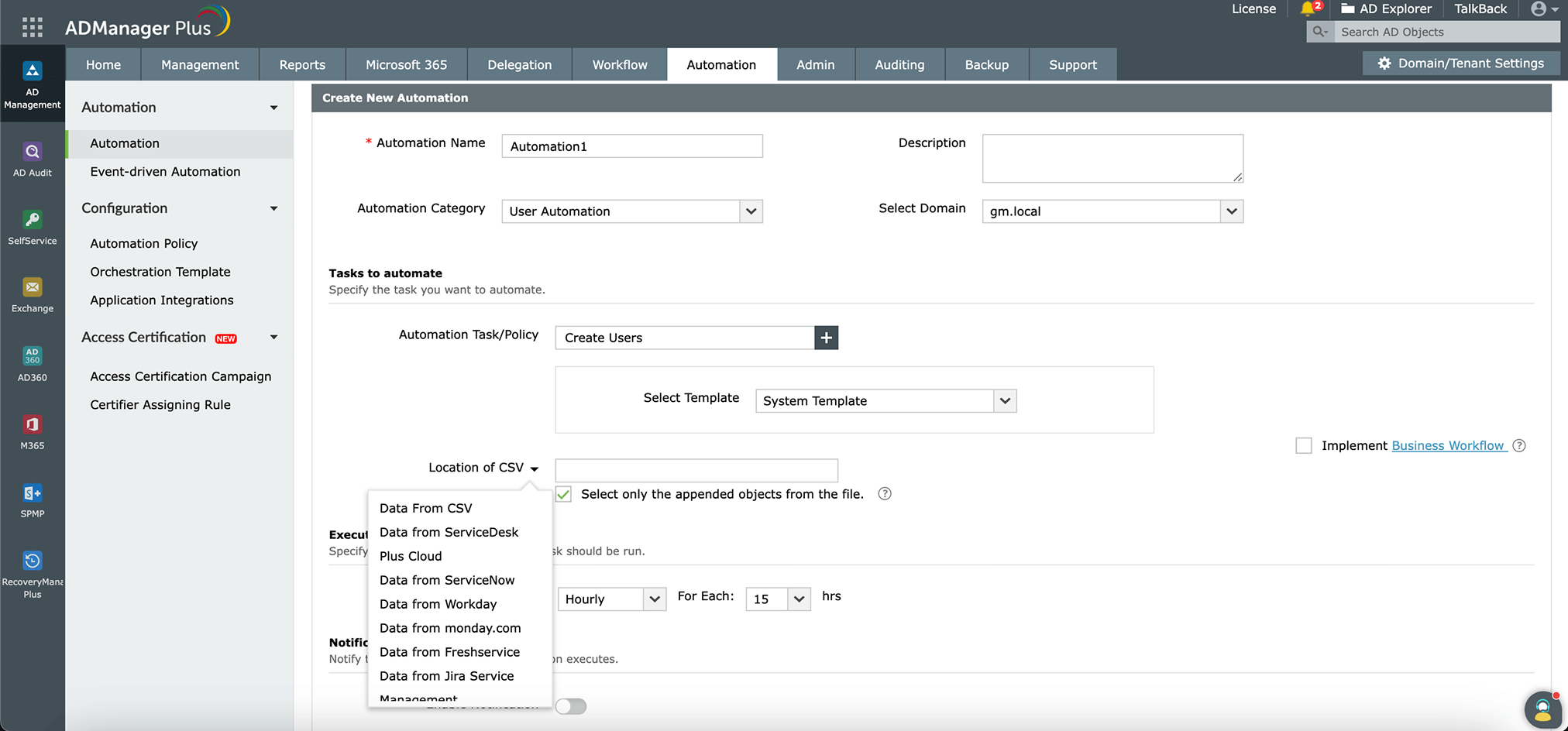Screen dimensions: 1568x731
Task: Click the plus icon beside Create Users
Action: [827, 338]
